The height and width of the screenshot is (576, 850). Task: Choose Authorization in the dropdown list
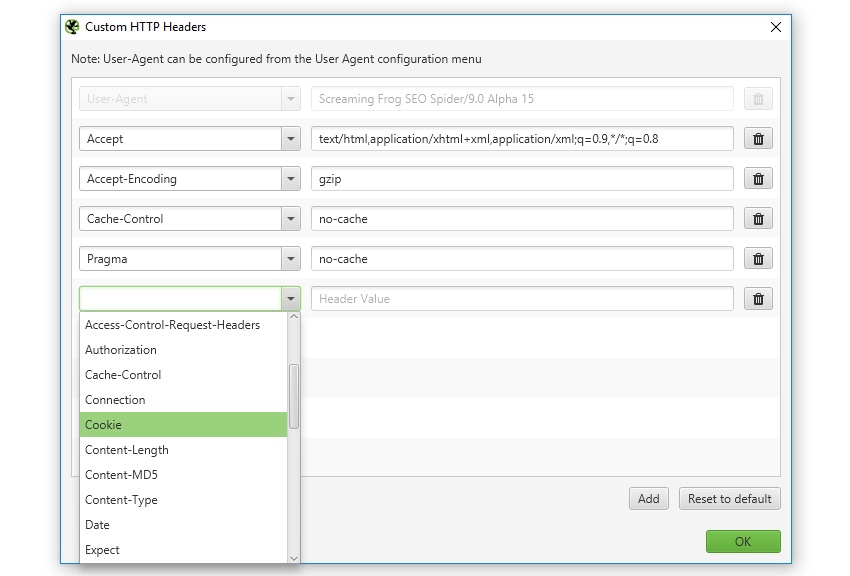(x=182, y=350)
